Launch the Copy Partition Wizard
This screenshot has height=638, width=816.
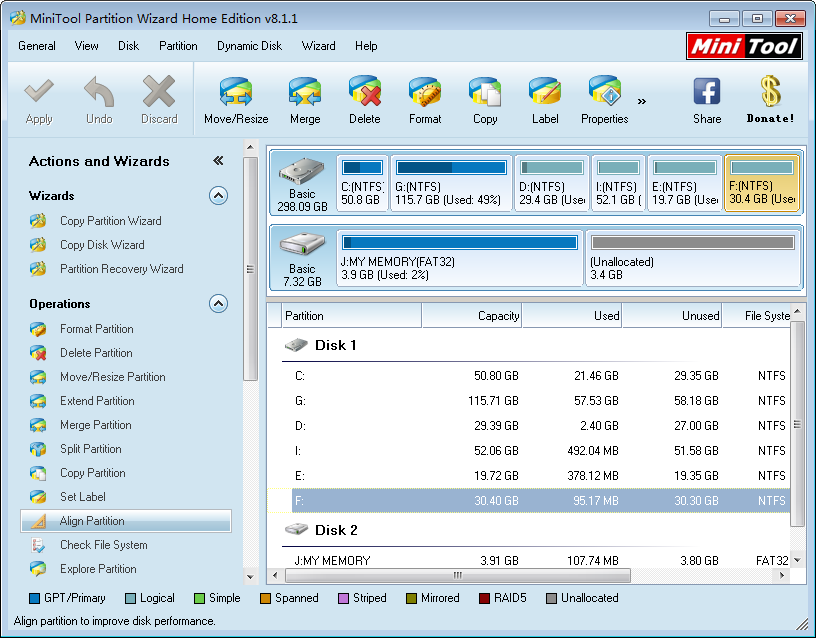[110, 221]
